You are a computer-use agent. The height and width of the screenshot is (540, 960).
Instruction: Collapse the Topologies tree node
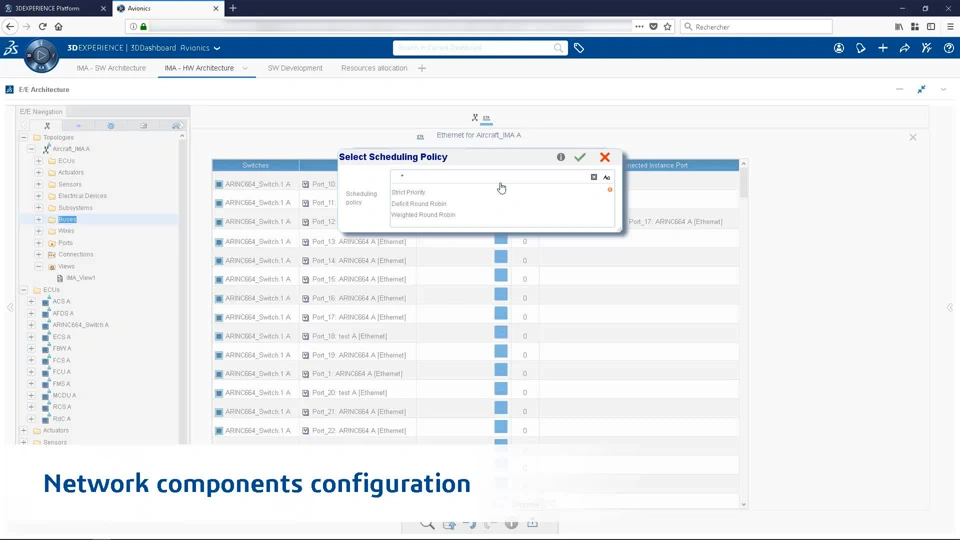[24, 138]
